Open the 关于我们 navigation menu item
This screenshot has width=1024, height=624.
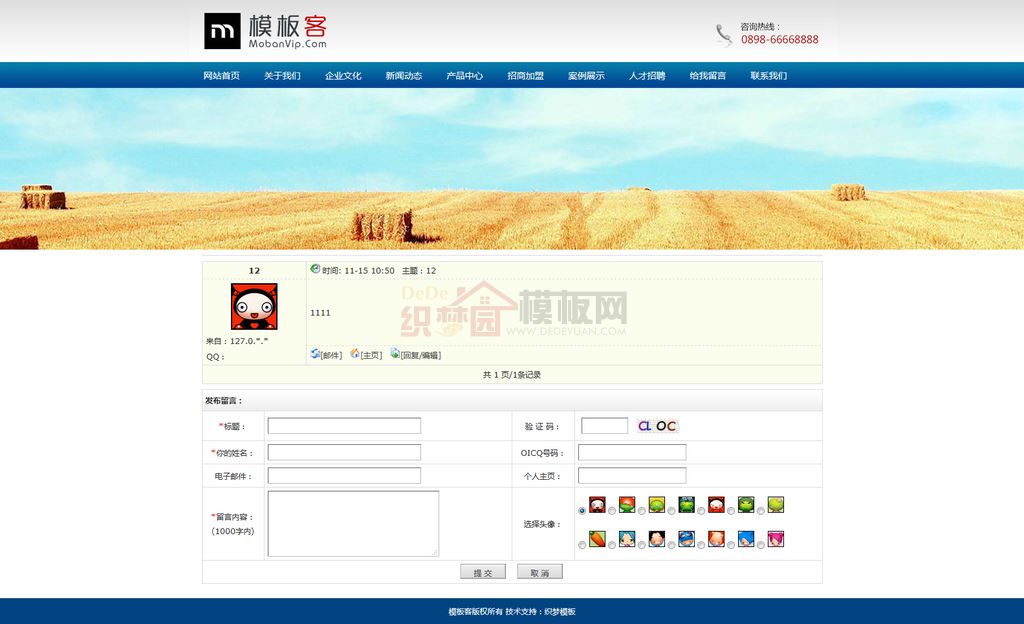282,76
